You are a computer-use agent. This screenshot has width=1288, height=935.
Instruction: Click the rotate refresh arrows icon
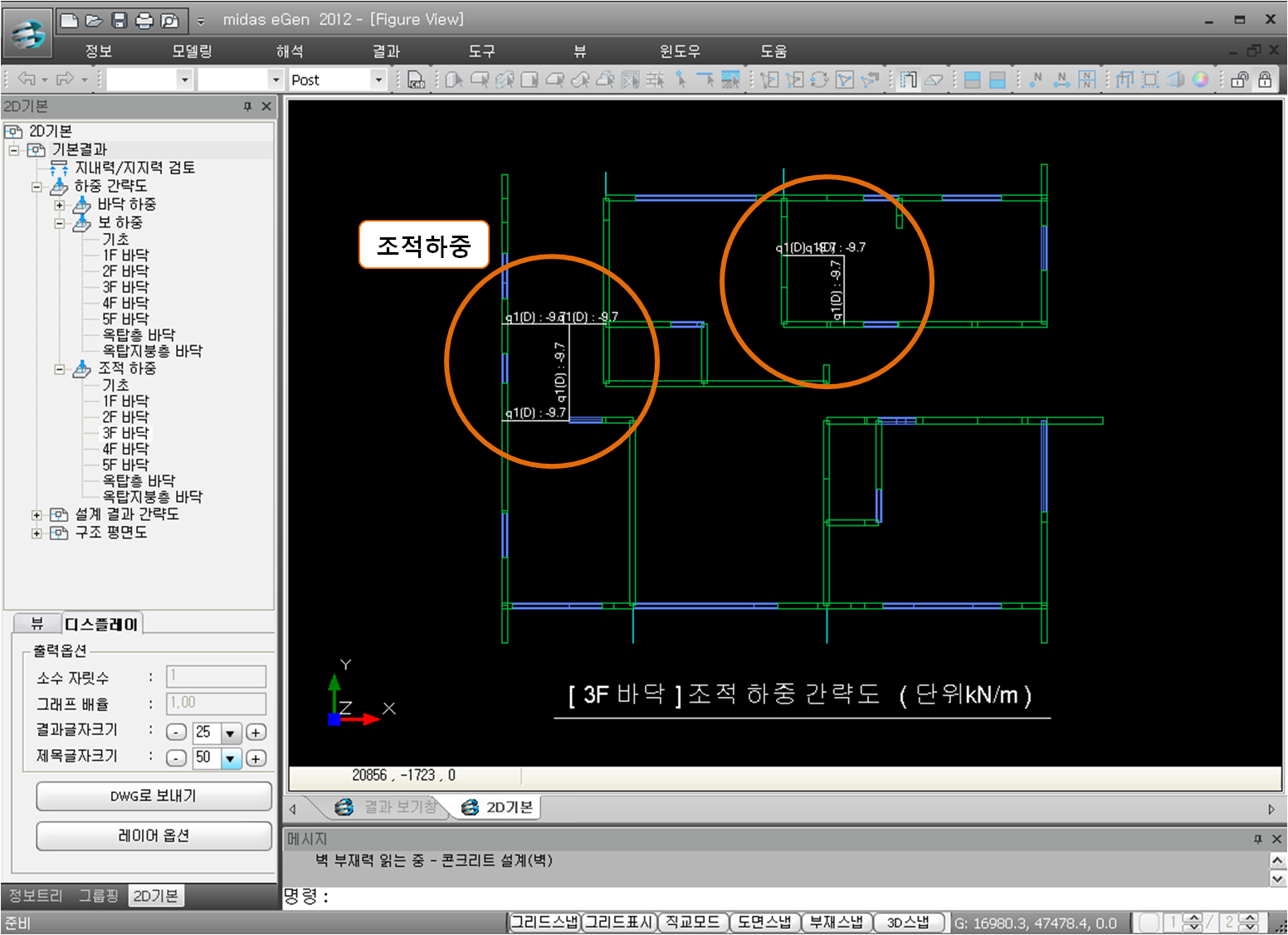click(820, 80)
